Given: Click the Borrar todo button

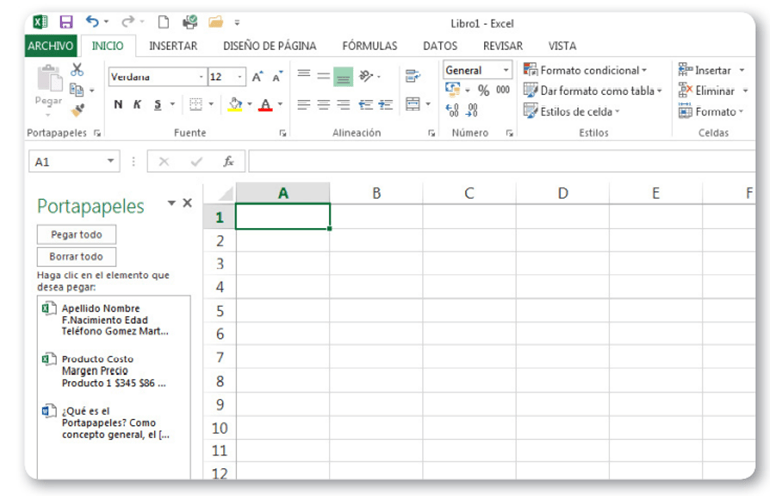Looking at the screenshot, I should coord(76,256).
